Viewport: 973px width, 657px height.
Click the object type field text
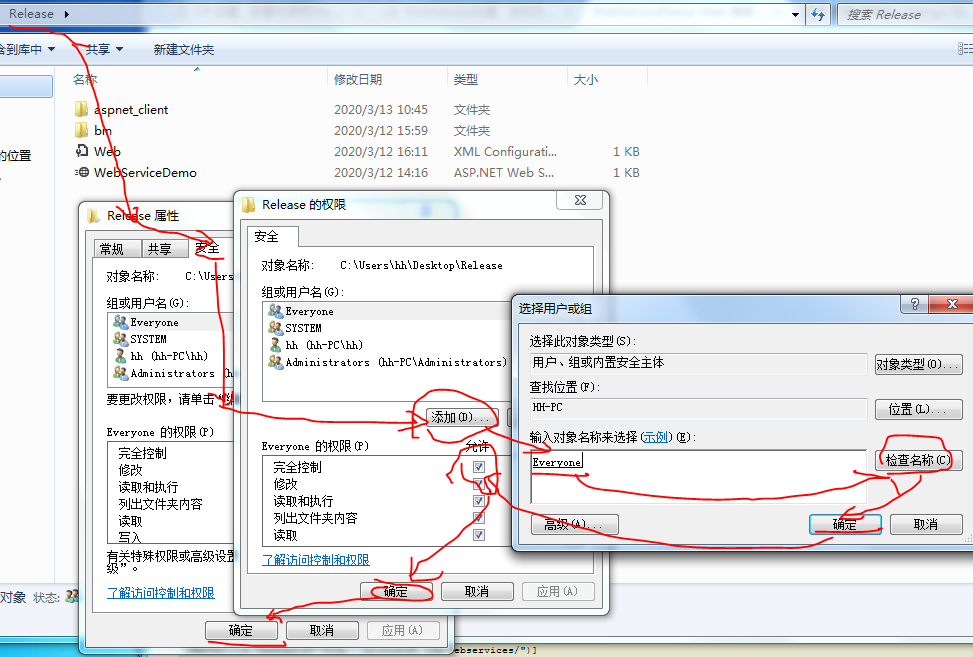pos(698,363)
